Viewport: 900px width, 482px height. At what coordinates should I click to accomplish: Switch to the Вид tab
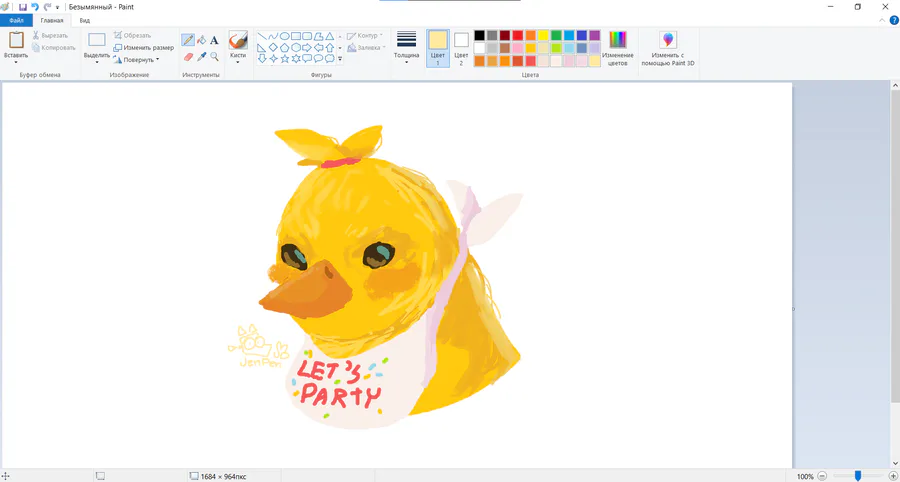point(84,21)
